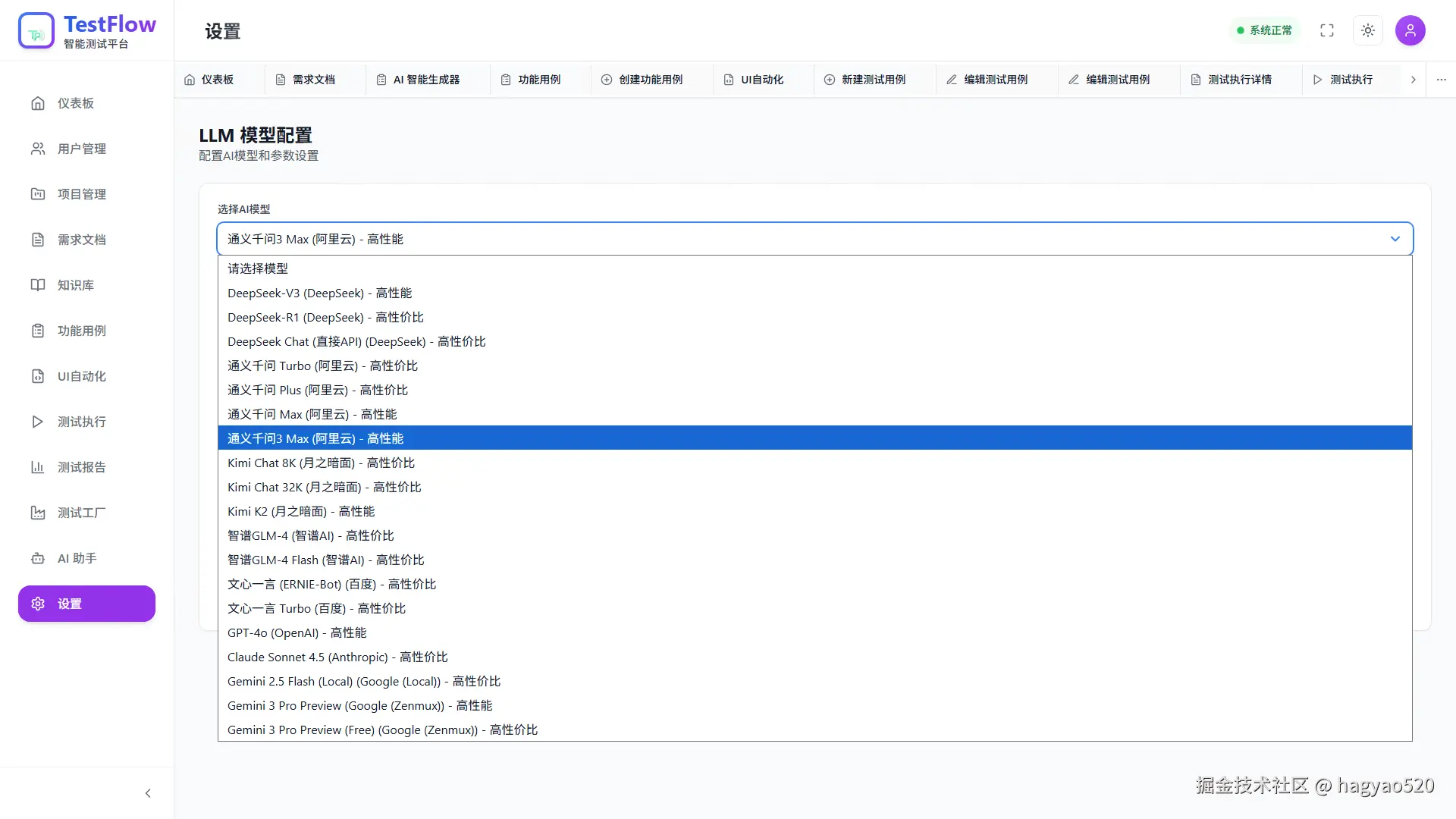The height and width of the screenshot is (819, 1456).
Task: Select DeepSeek-R1 model option
Action: click(325, 317)
